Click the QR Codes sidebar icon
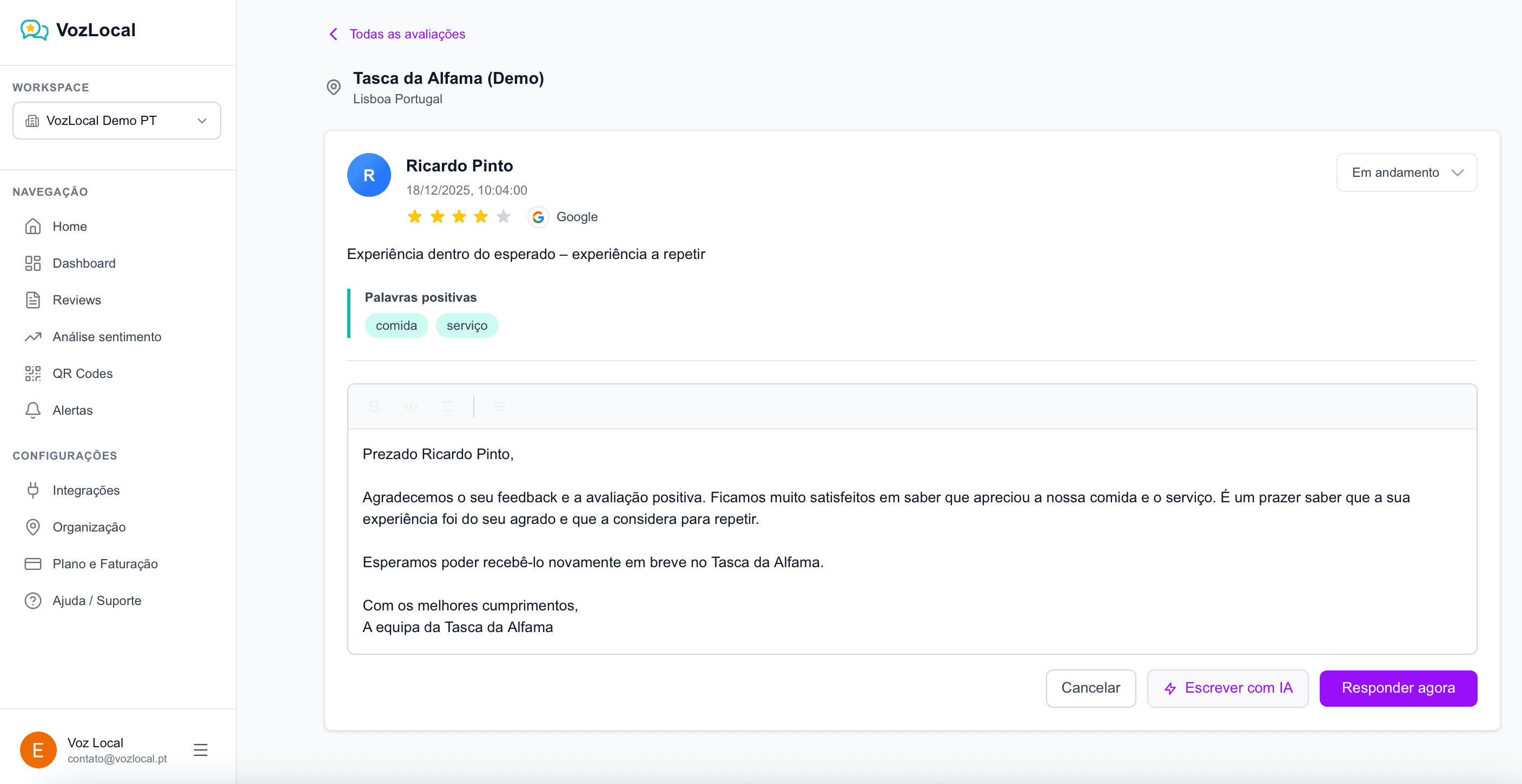1522x784 pixels. point(32,374)
